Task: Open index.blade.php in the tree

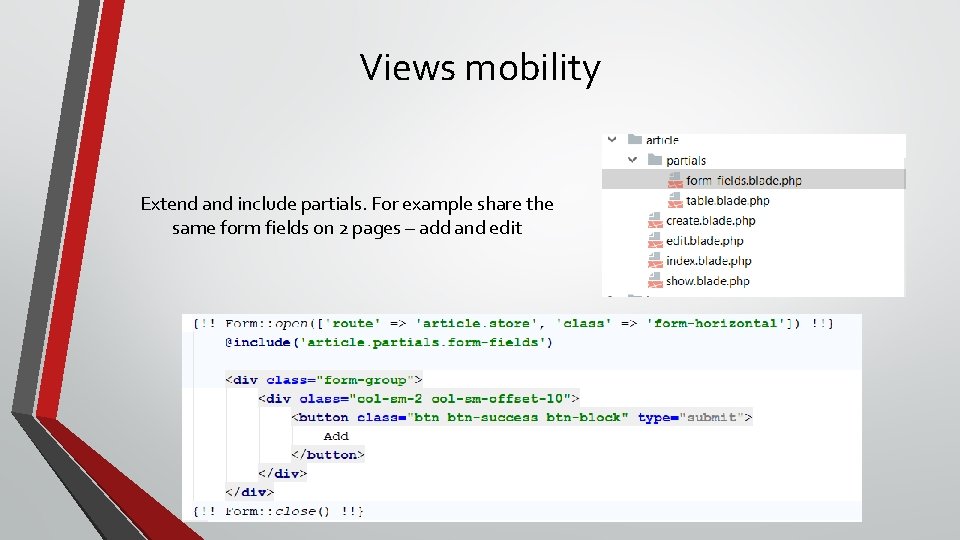Action: point(708,261)
